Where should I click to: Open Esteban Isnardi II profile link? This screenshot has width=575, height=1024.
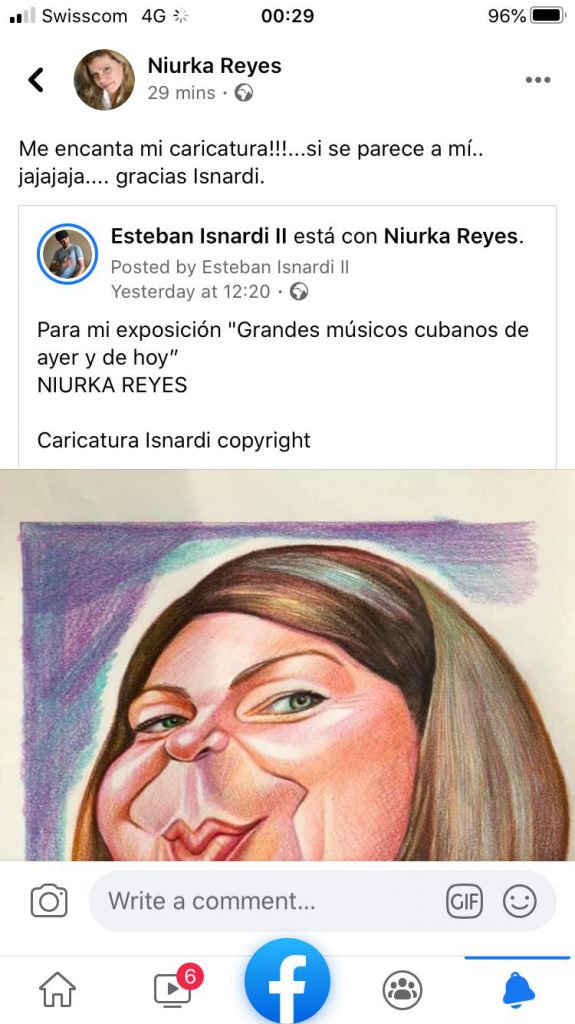point(199,236)
